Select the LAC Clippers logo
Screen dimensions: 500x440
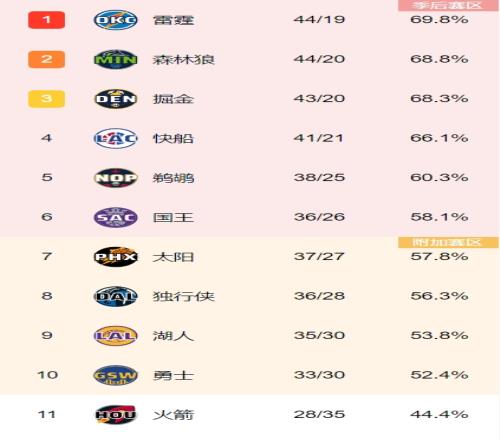pyautogui.click(x=115, y=138)
